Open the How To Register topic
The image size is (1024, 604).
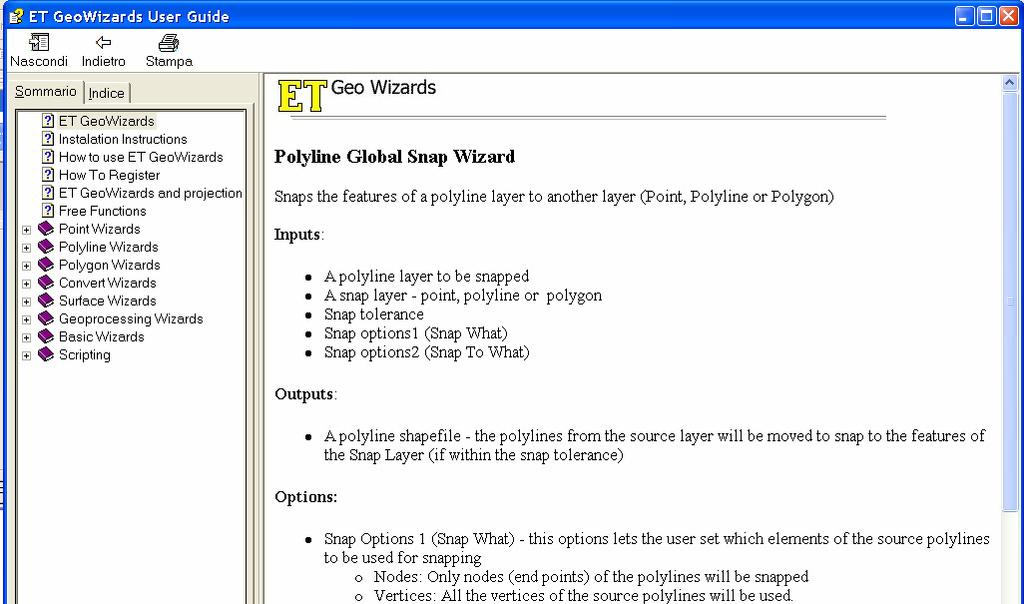coord(109,175)
